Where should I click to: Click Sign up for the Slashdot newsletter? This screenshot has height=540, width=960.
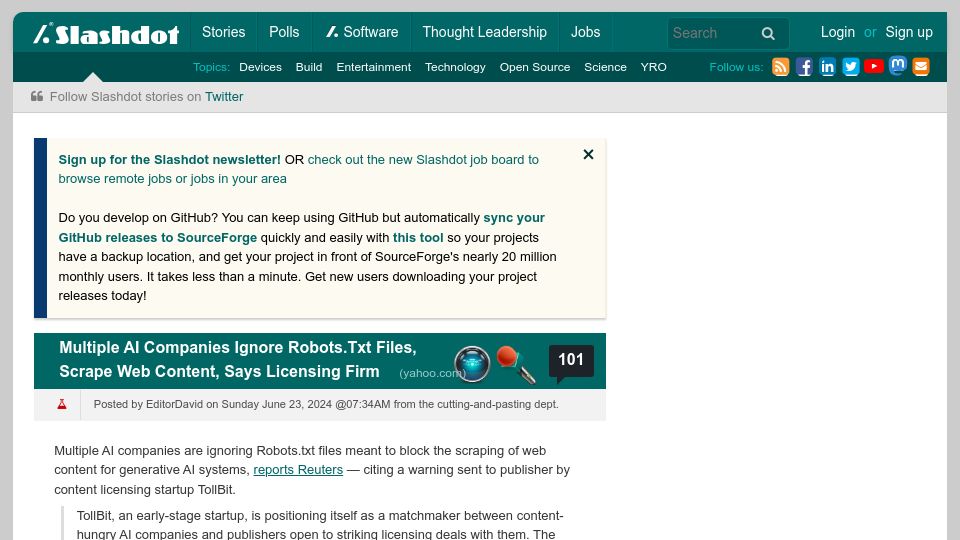pyautogui.click(x=170, y=160)
